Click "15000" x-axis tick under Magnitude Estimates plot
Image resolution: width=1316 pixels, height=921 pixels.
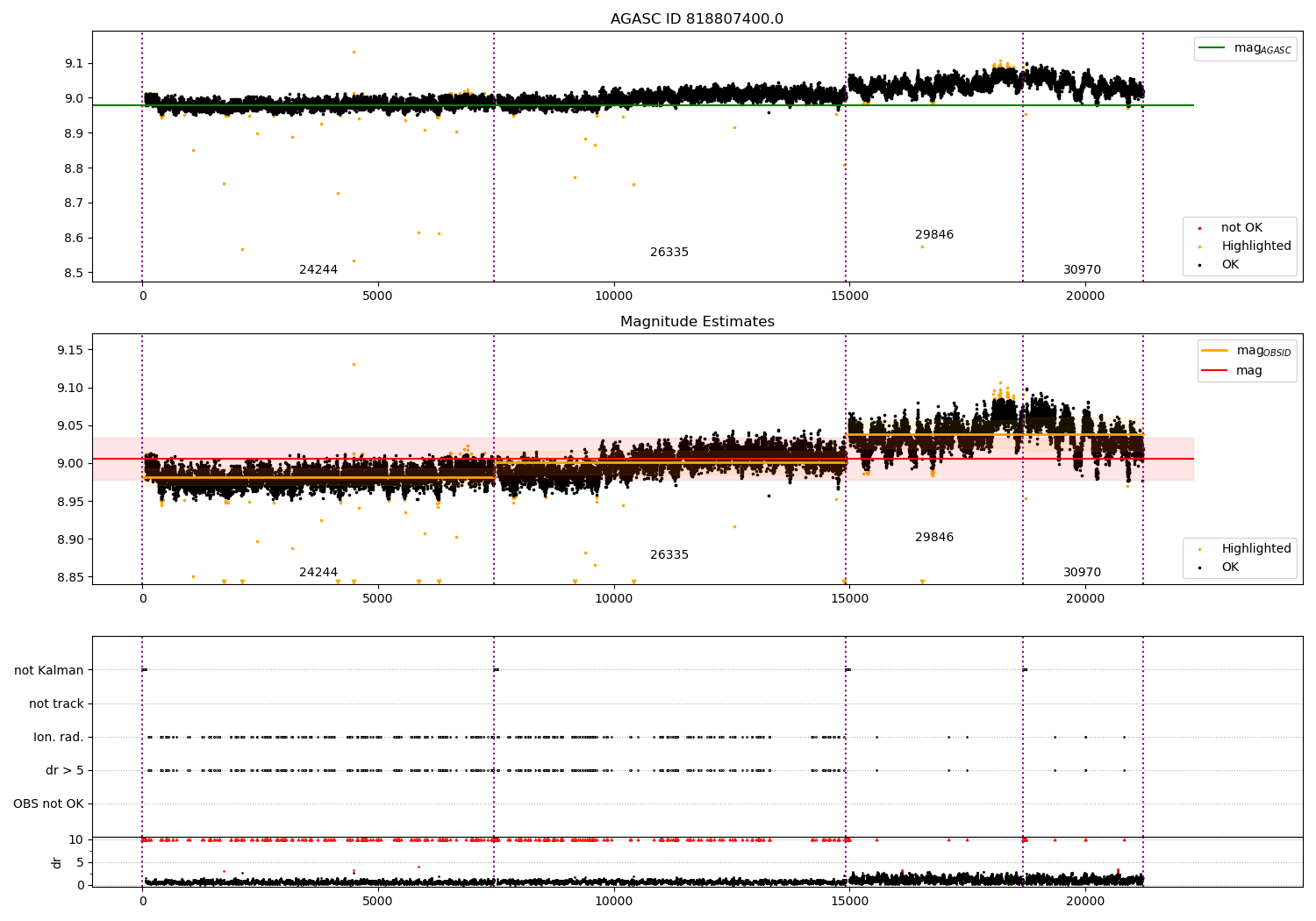point(849,599)
